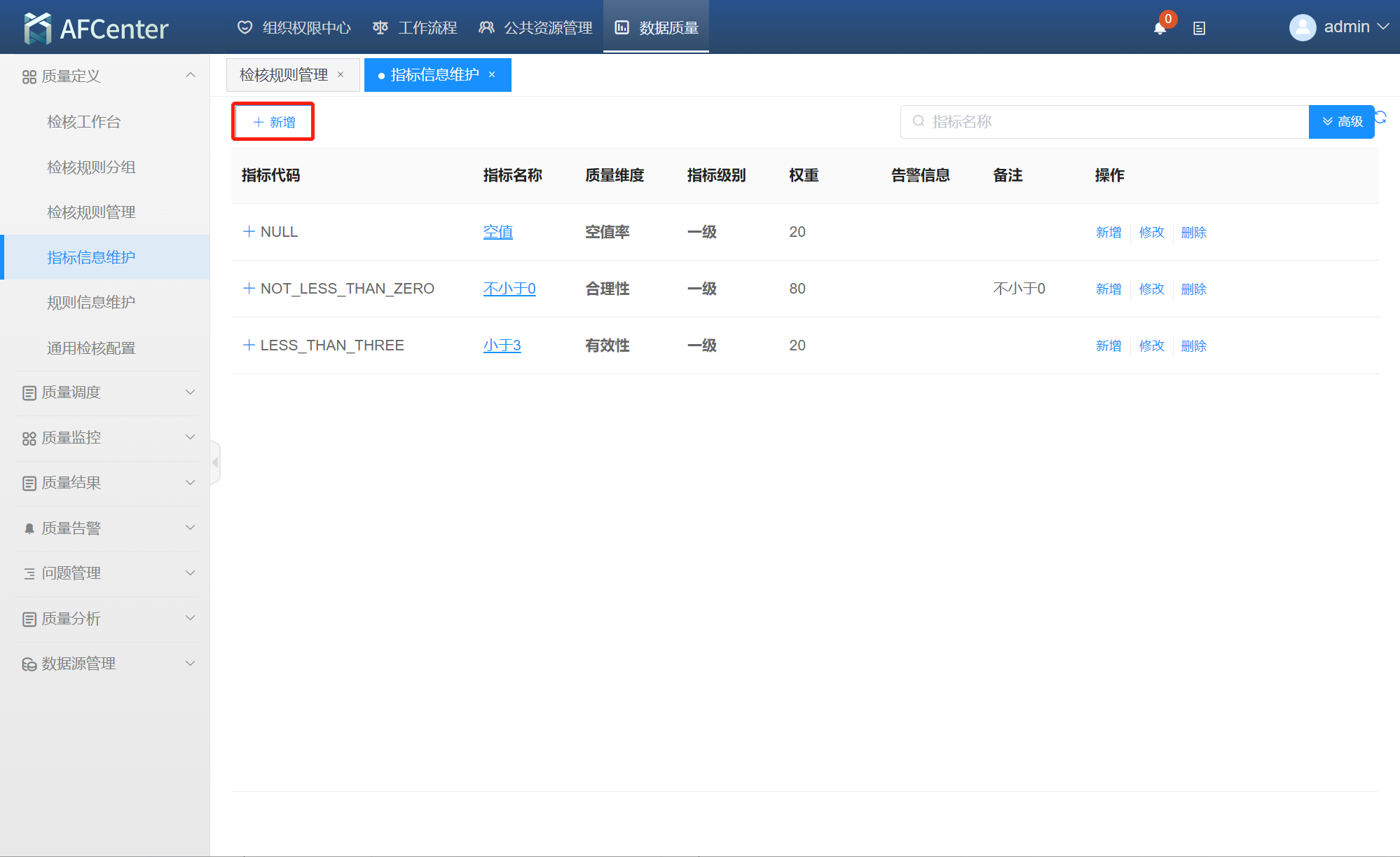Open the admin account dropdown arrow

1383,27
